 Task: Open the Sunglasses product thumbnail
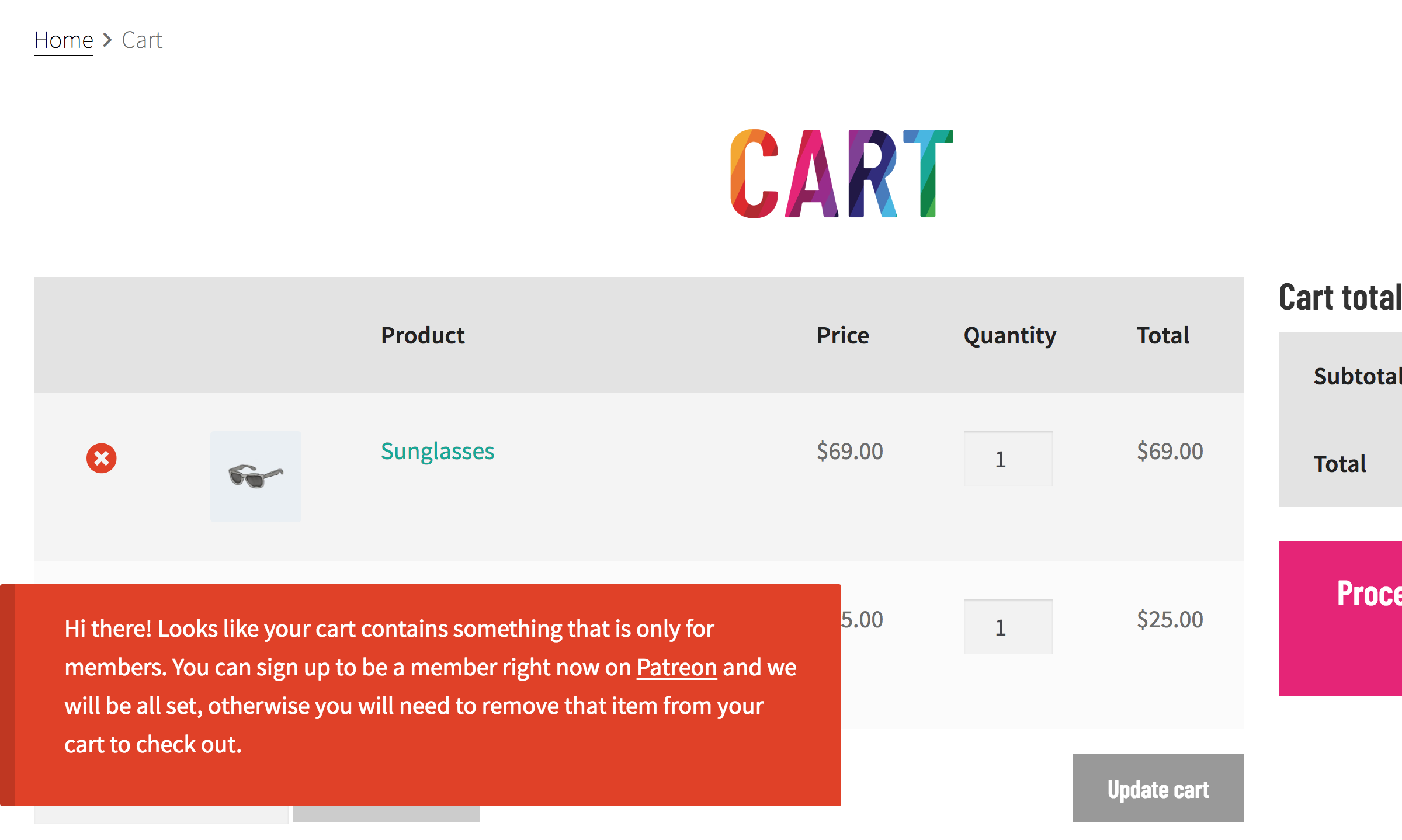tap(256, 477)
